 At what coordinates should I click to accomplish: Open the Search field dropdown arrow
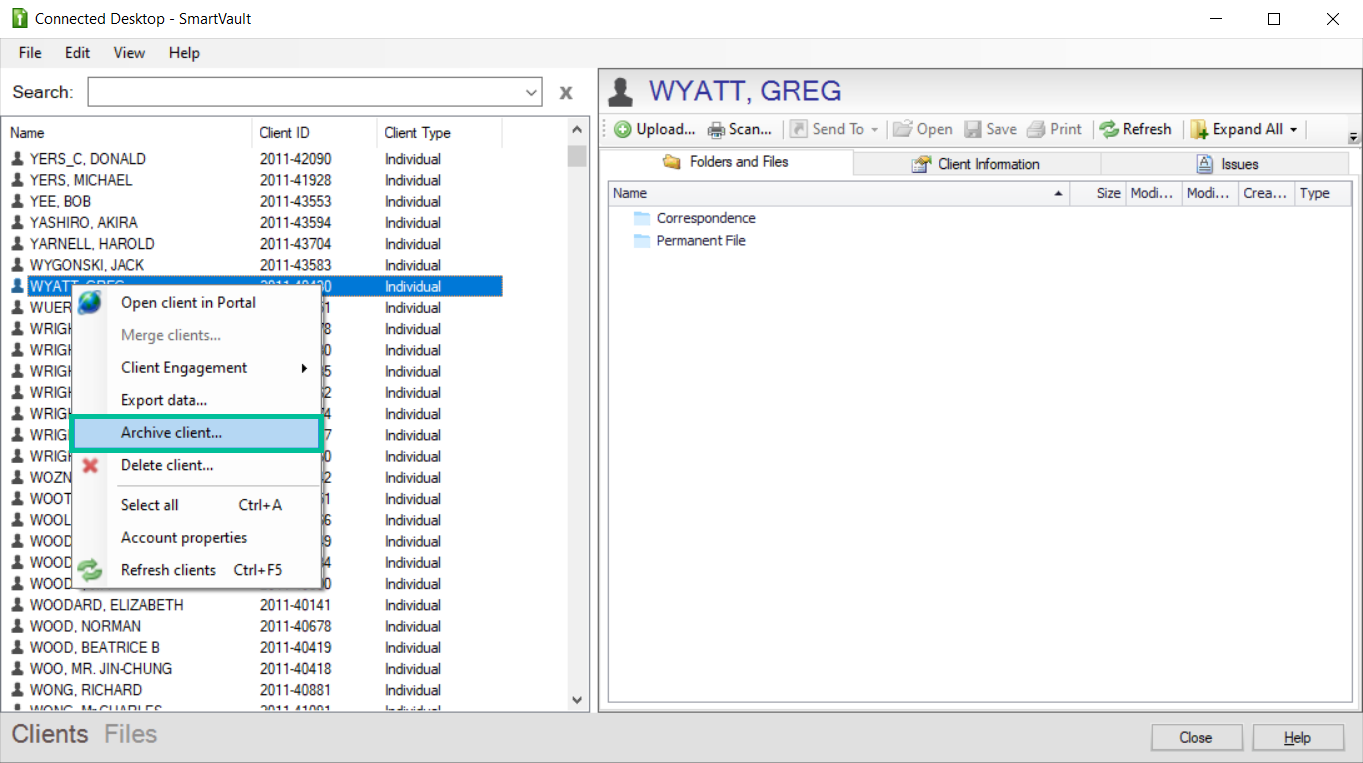tap(531, 91)
